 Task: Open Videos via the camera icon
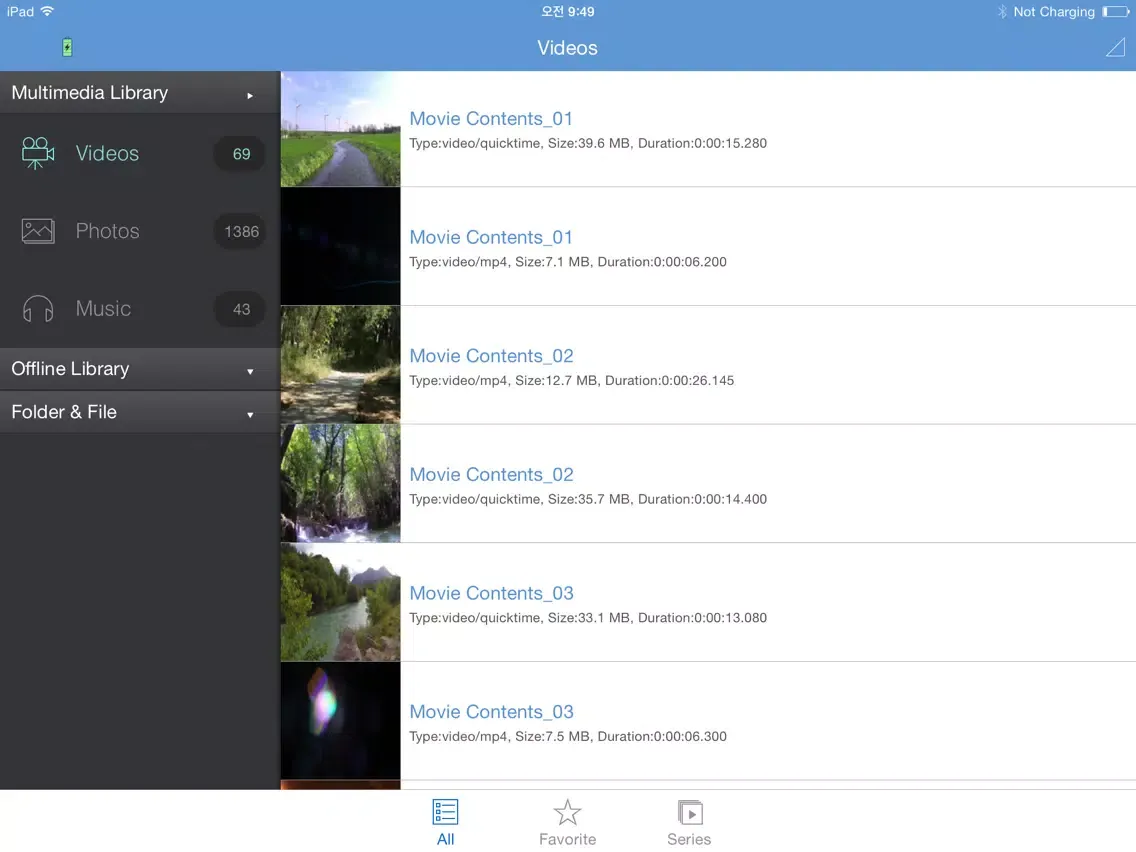(x=38, y=153)
